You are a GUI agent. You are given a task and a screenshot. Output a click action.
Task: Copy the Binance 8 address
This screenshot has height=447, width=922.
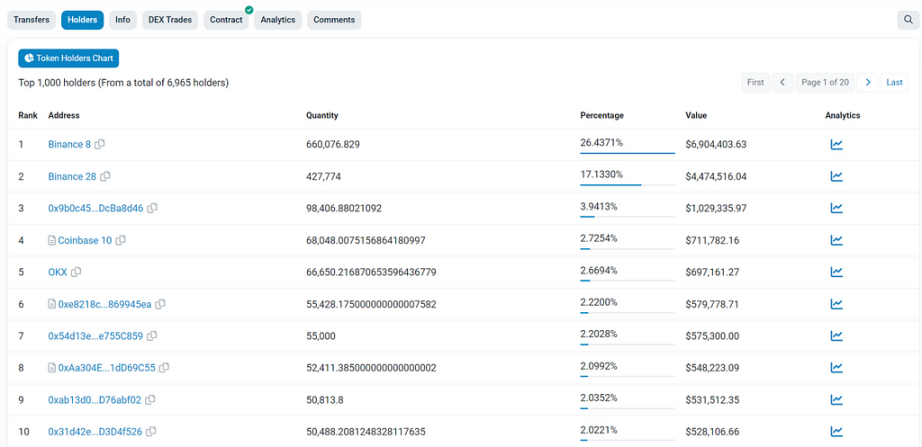100,144
